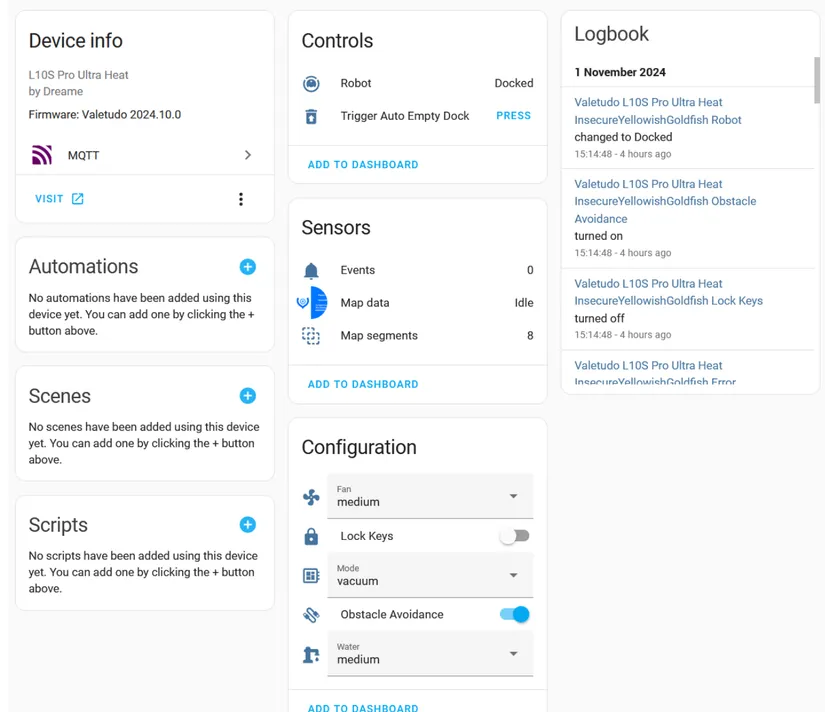Click the 1 November 2024 logbook date

[620, 72]
